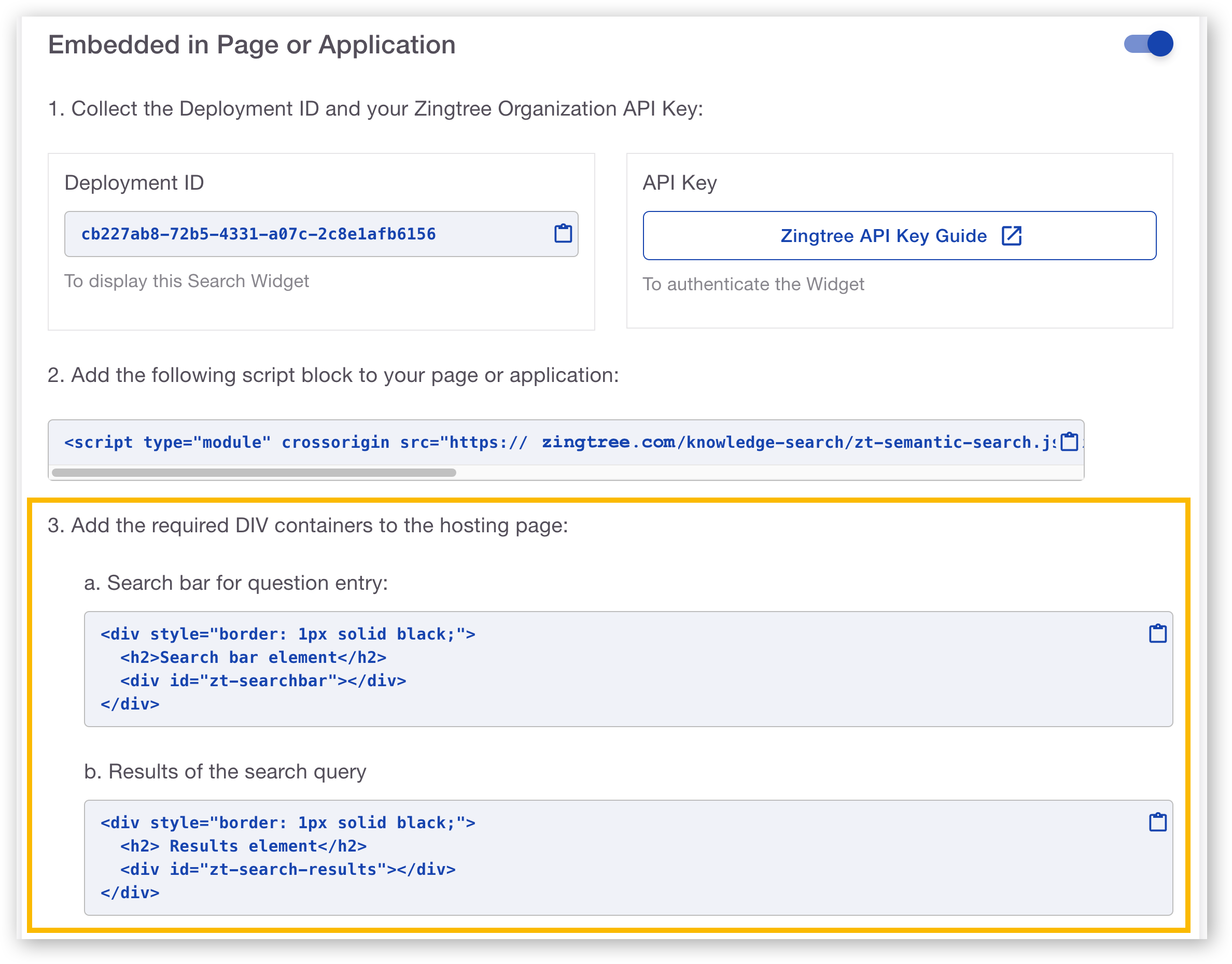Click the 'Results element' h2 code line
Screen dimensions: 1232x964
click(x=243, y=846)
